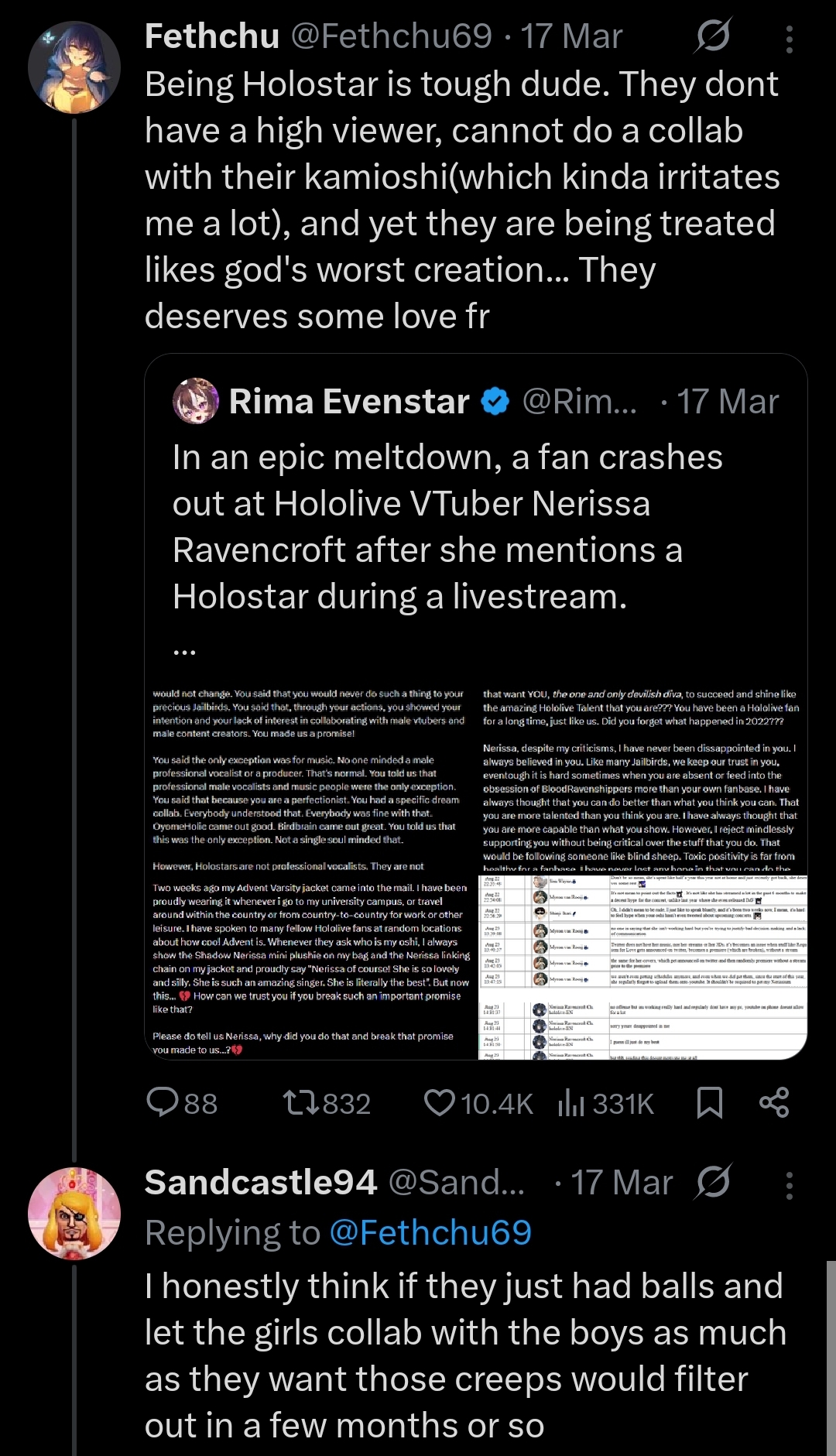Open the Fethchu display name link
The image size is (836, 1456).
pos(212,36)
